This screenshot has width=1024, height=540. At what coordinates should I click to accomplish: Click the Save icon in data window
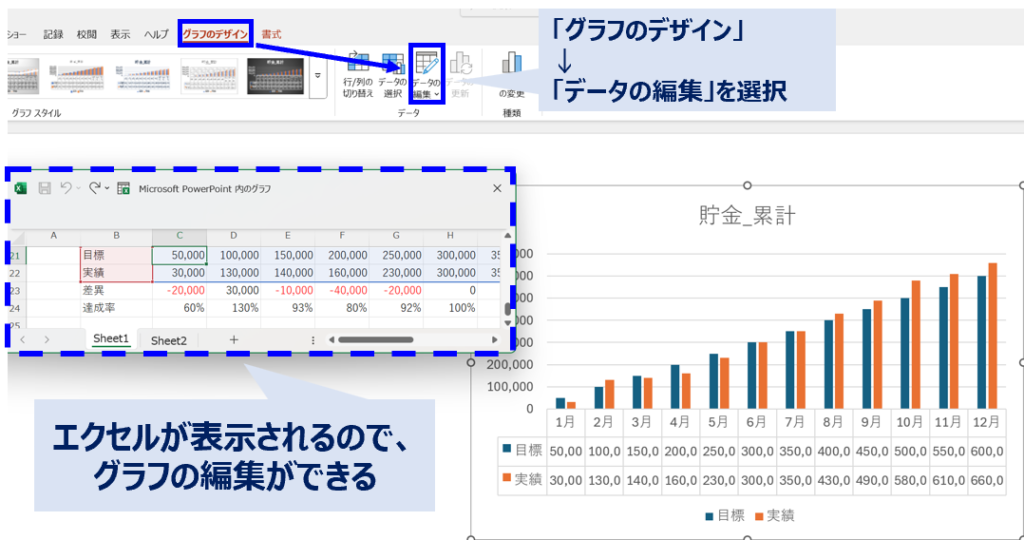pyautogui.click(x=44, y=188)
